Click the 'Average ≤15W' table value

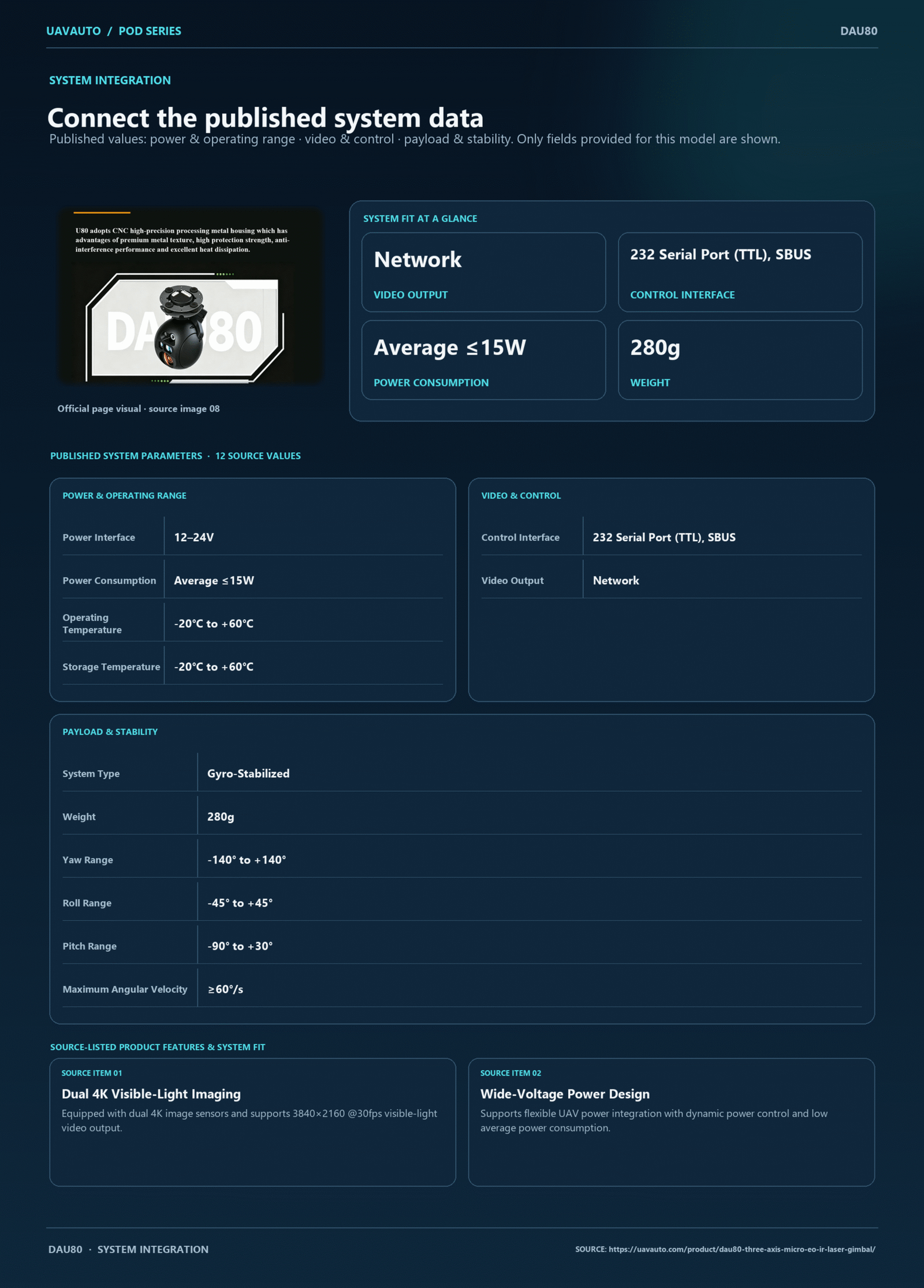pyautogui.click(x=214, y=580)
